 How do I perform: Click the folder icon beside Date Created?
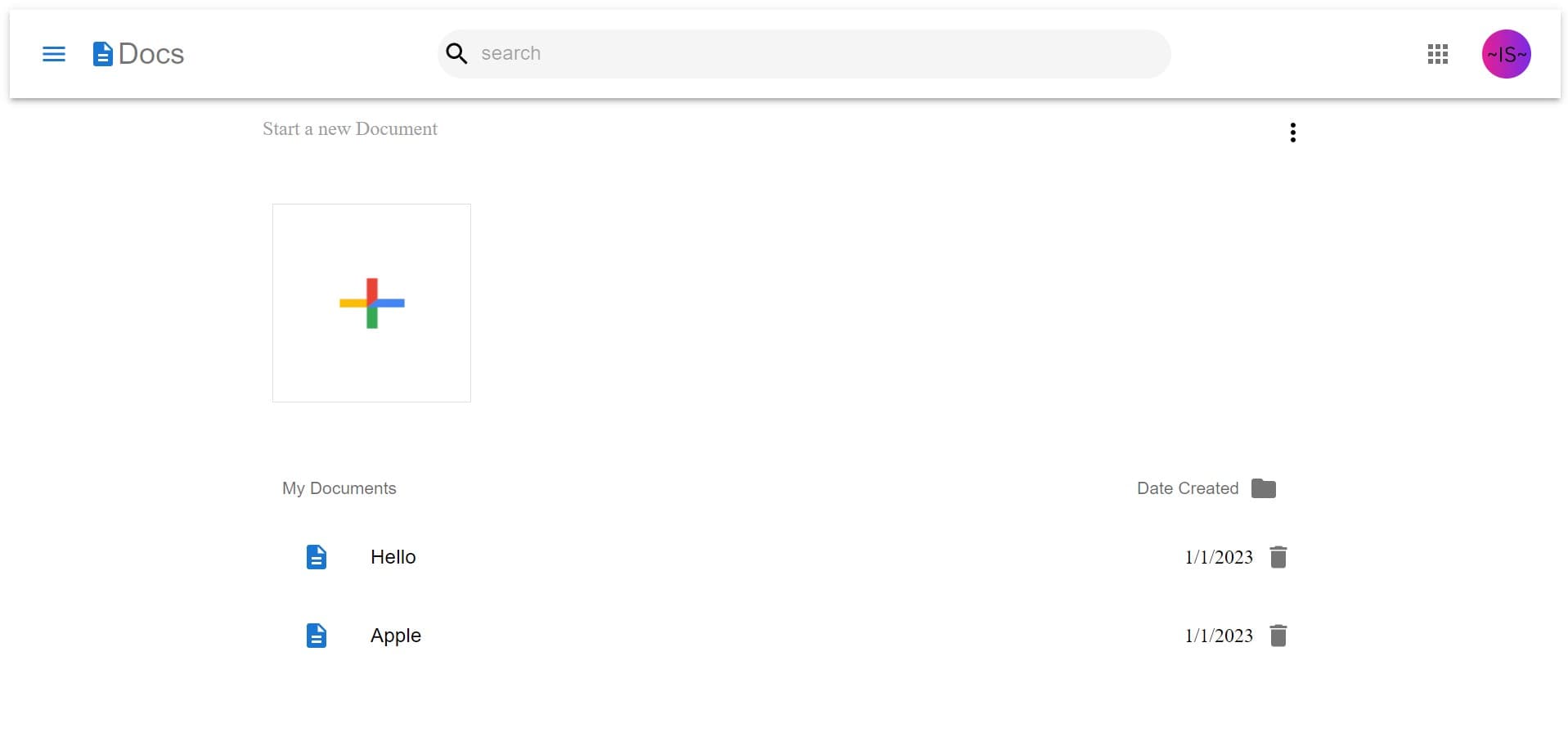pos(1263,488)
